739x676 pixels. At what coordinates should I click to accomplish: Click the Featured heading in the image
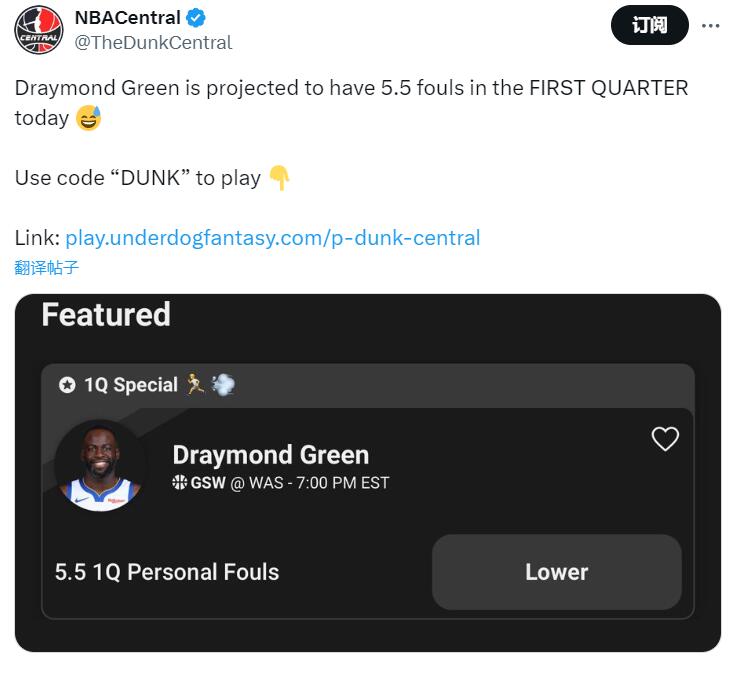(106, 315)
